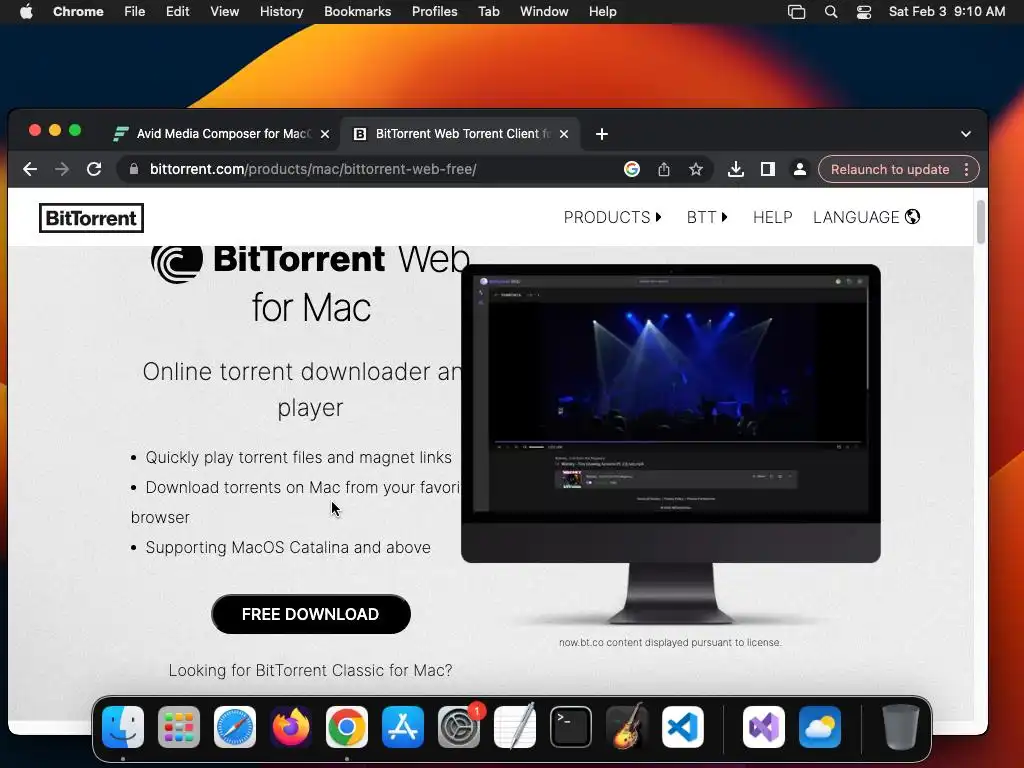Open the Profiles menu
The image size is (1024, 768).
(x=434, y=12)
